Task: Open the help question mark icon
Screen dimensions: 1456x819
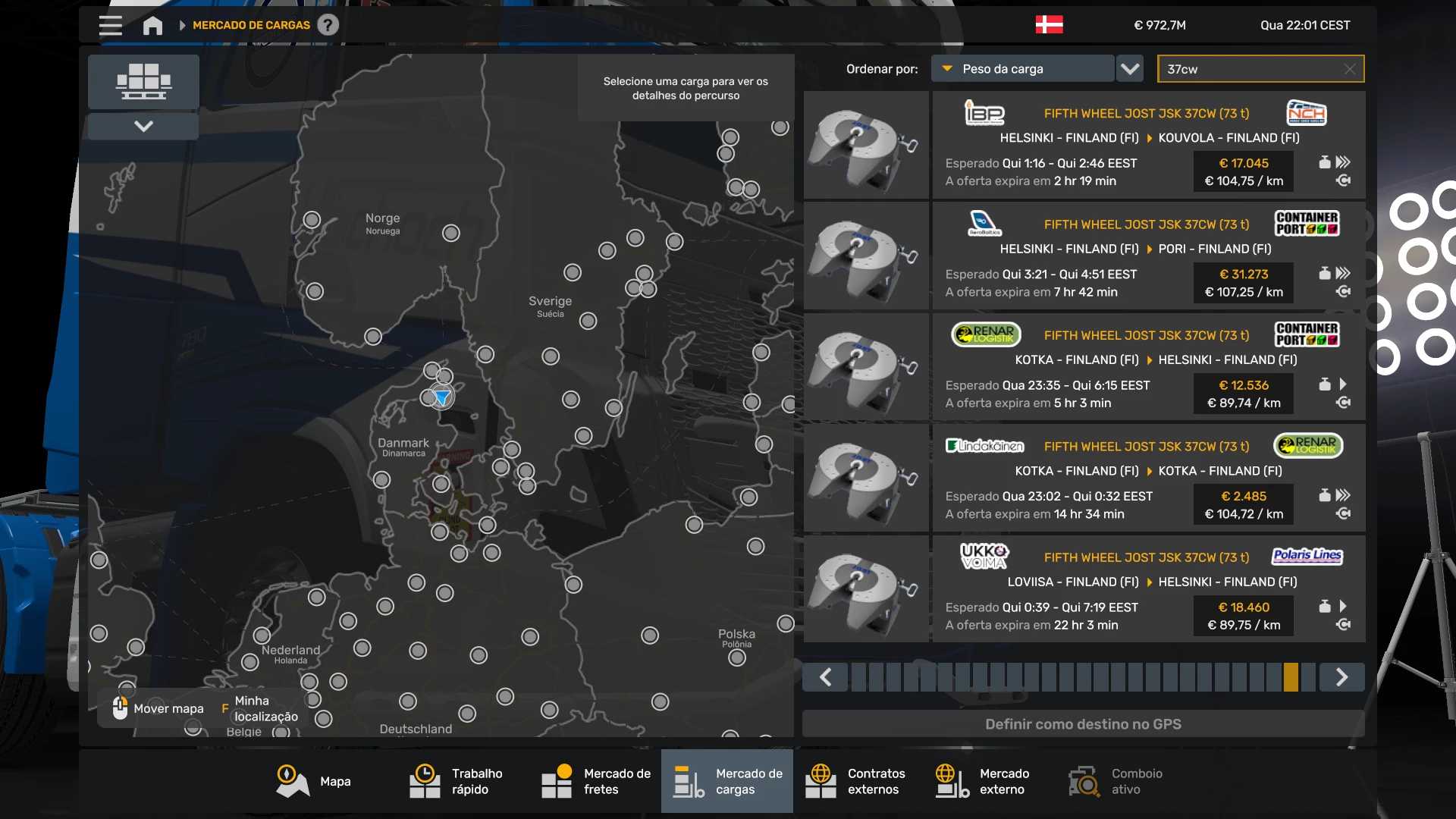Action: click(328, 25)
